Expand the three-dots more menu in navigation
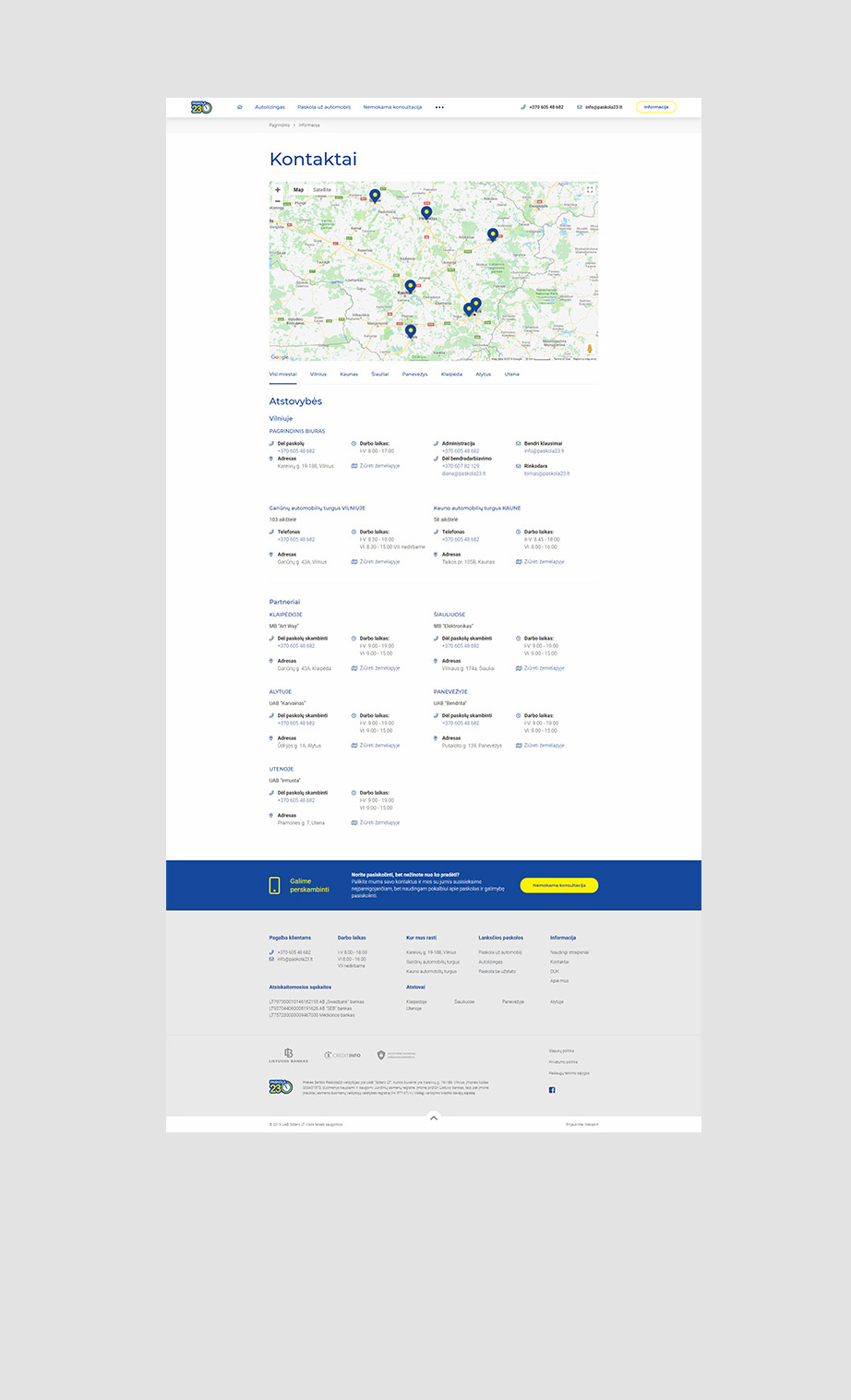Viewport: 851px width, 1400px height. coord(439,107)
